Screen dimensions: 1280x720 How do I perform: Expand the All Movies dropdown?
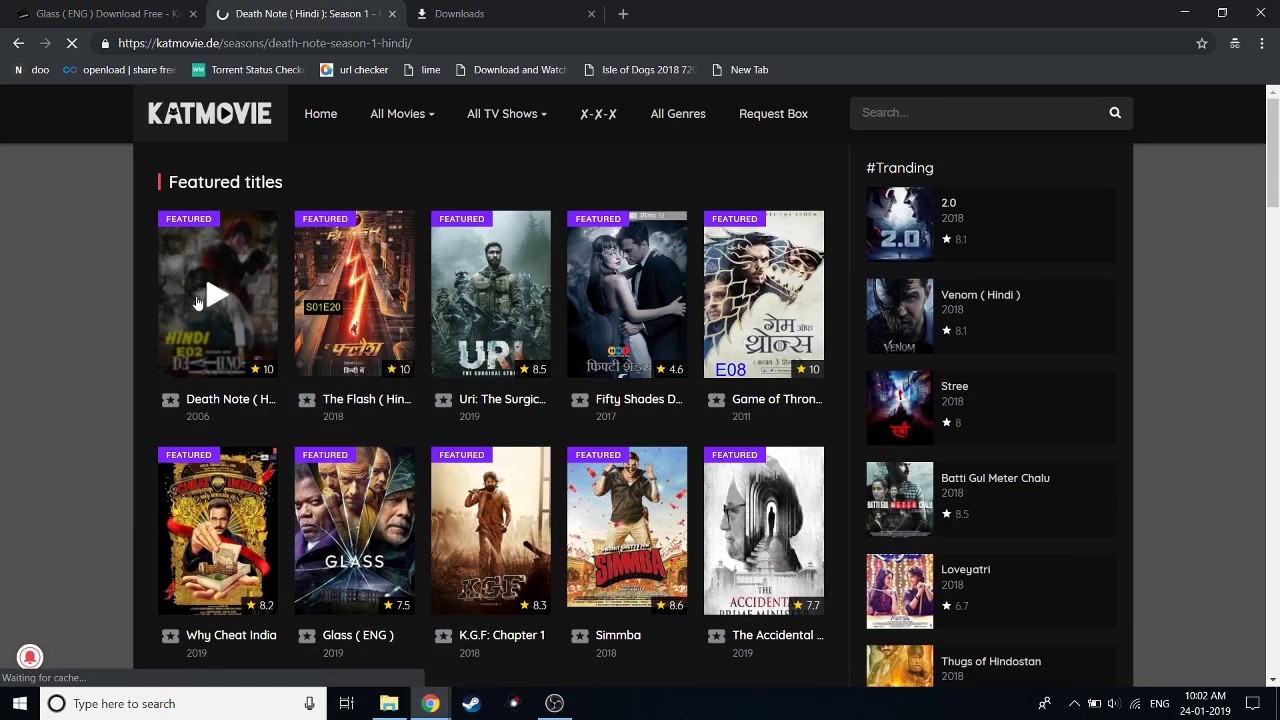tap(402, 114)
